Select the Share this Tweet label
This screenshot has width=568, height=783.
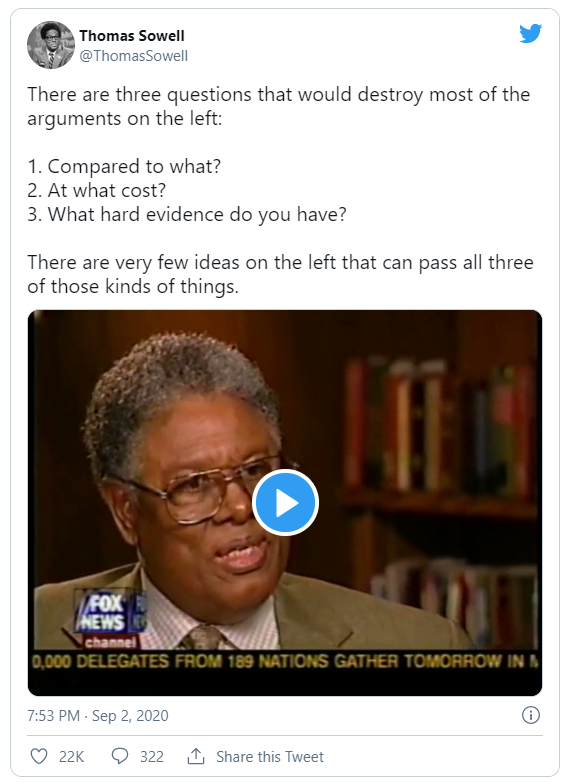[270, 757]
